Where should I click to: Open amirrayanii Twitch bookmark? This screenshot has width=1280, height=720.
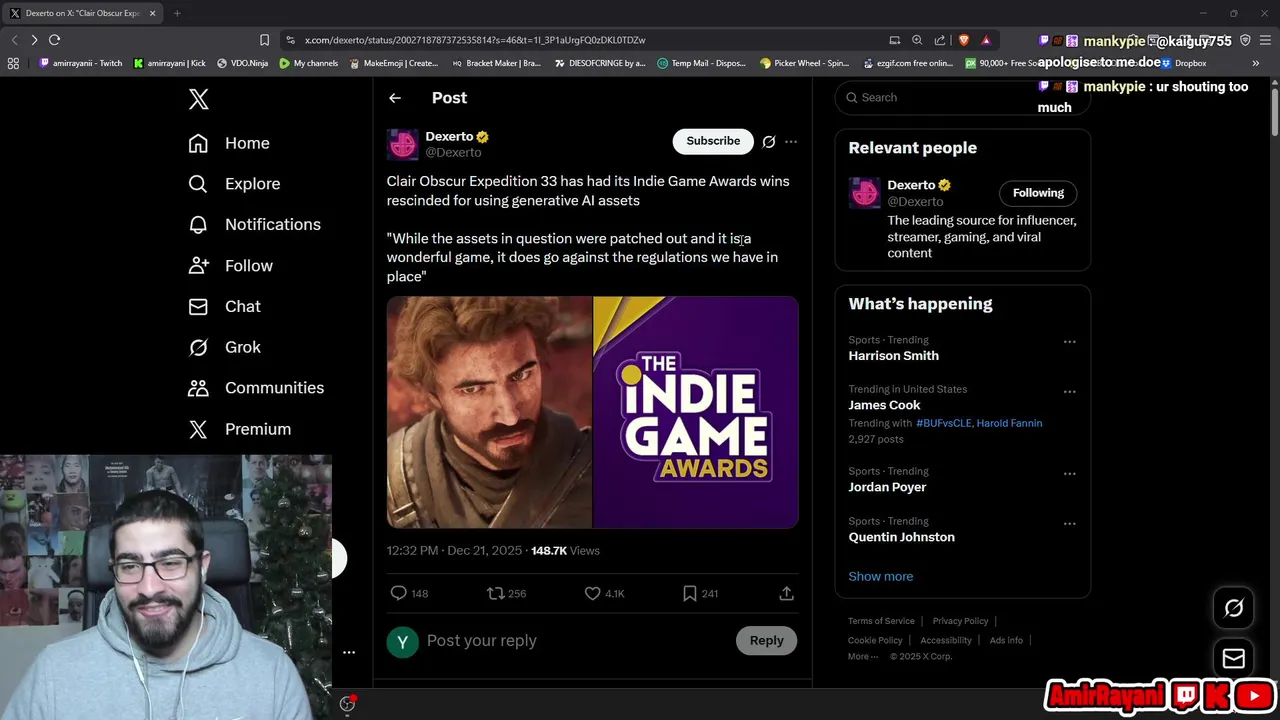(81, 63)
